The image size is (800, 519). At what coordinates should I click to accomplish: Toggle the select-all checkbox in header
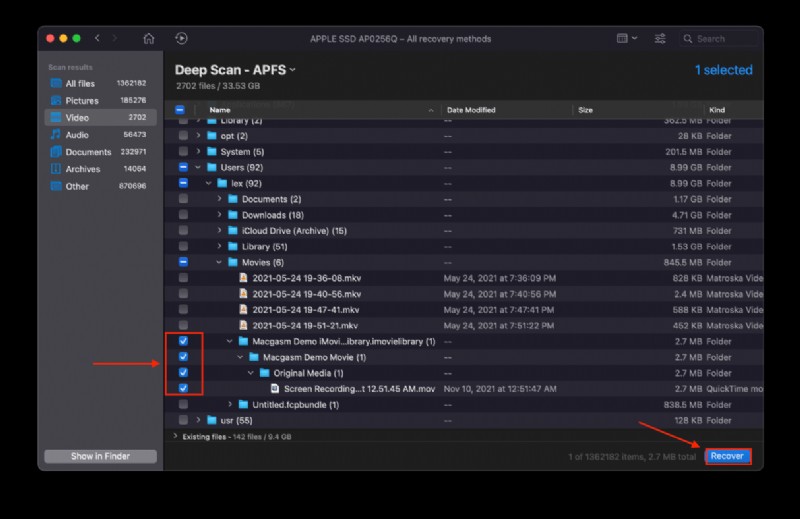[x=180, y=110]
